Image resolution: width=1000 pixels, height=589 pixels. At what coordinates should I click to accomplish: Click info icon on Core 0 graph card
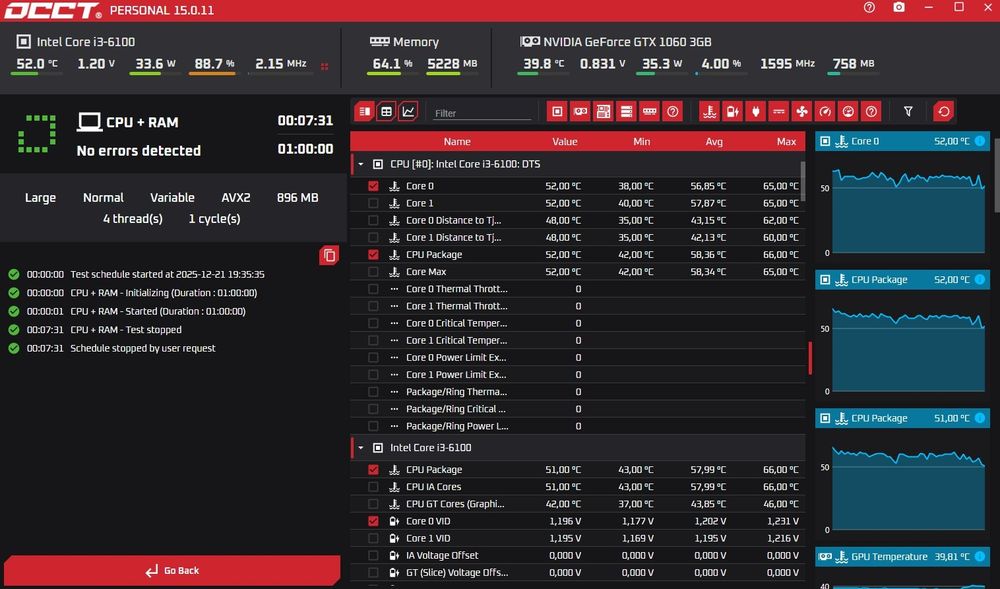980,141
